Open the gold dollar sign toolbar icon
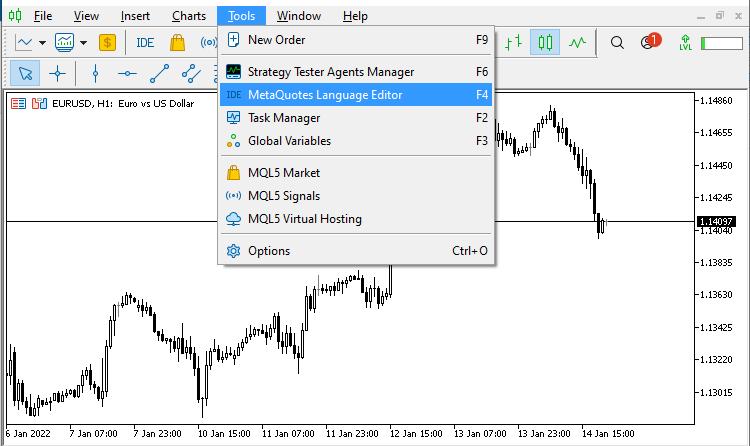 (x=108, y=42)
